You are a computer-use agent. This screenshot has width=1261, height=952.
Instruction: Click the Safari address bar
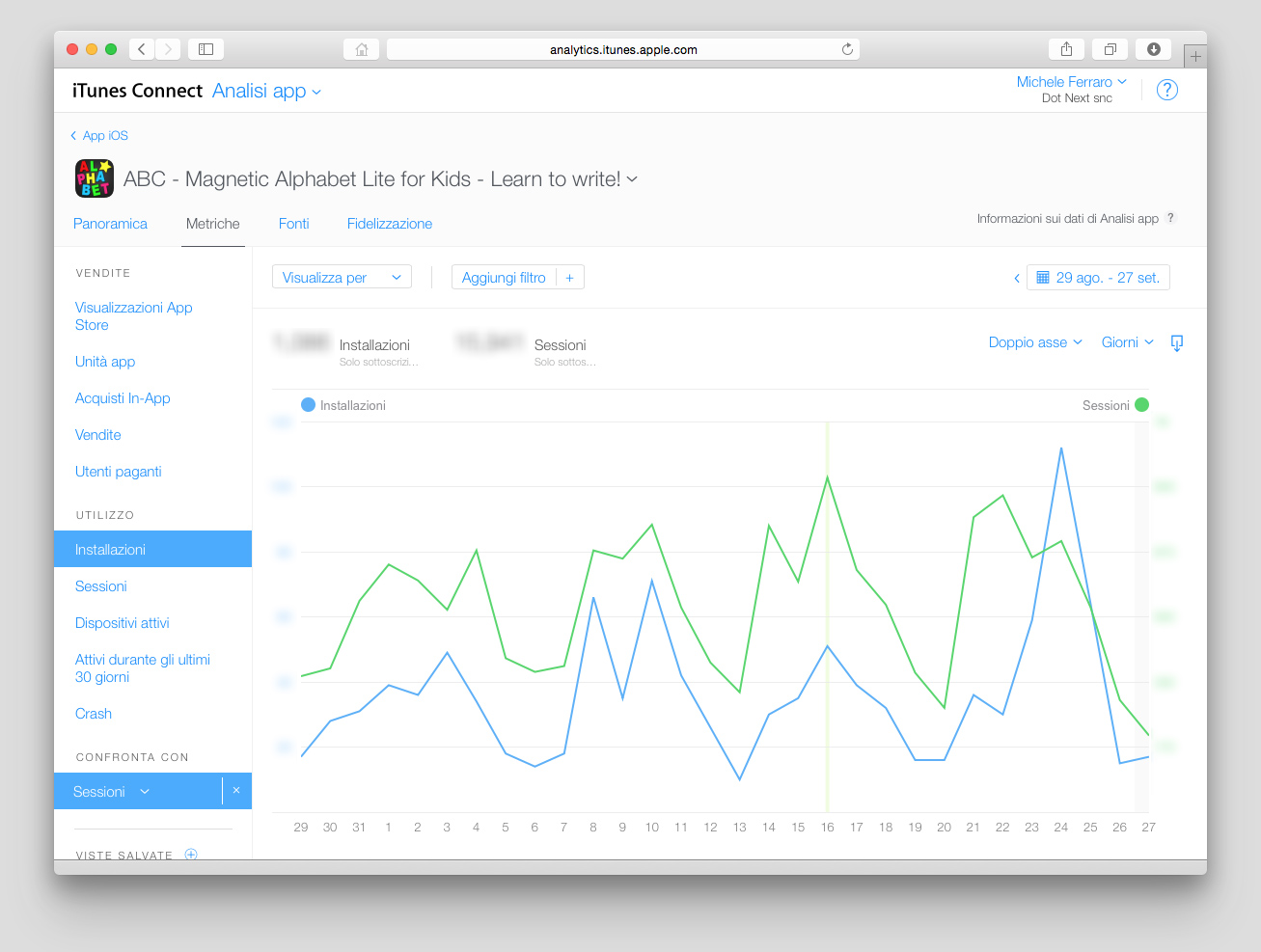pyautogui.click(x=623, y=49)
